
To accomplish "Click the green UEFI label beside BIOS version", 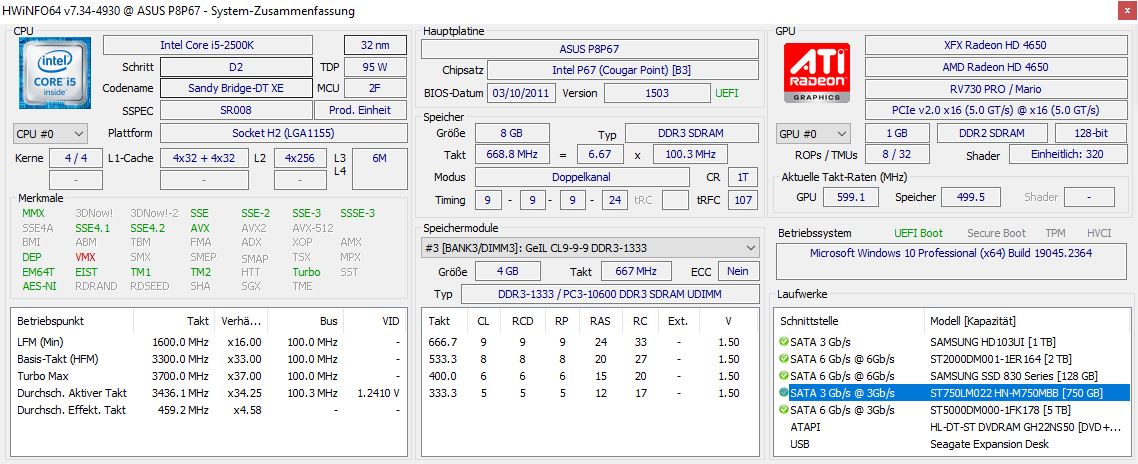I will [727, 93].
